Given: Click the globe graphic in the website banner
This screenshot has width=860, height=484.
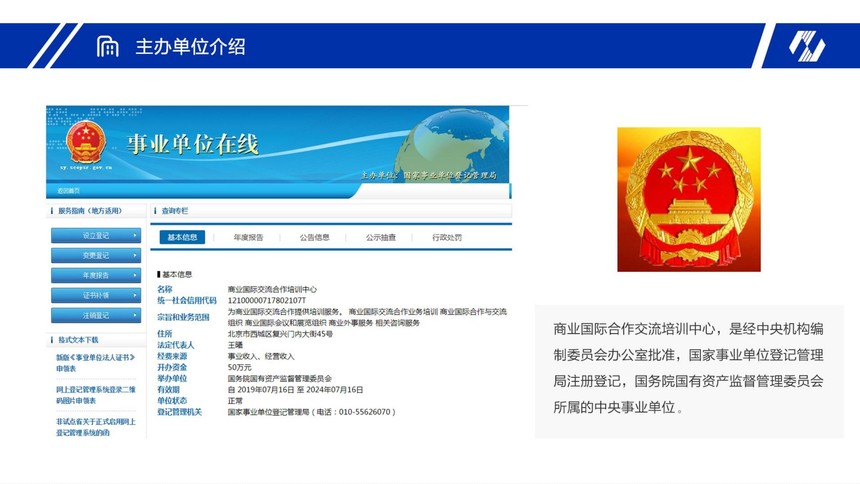Looking at the screenshot, I should coord(453,144).
